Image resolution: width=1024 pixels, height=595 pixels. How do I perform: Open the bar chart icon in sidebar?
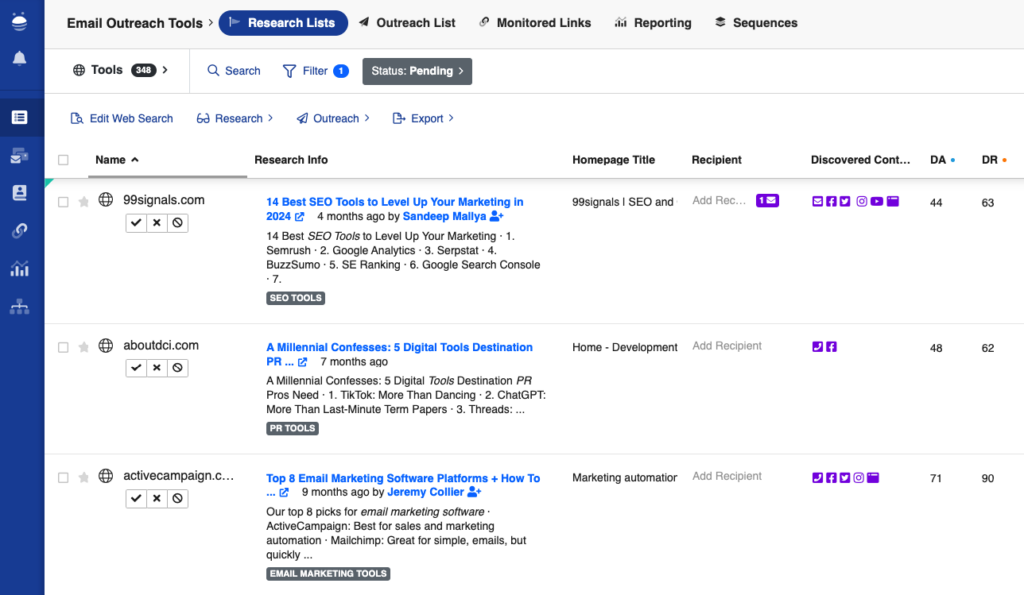pyautogui.click(x=19, y=269)
